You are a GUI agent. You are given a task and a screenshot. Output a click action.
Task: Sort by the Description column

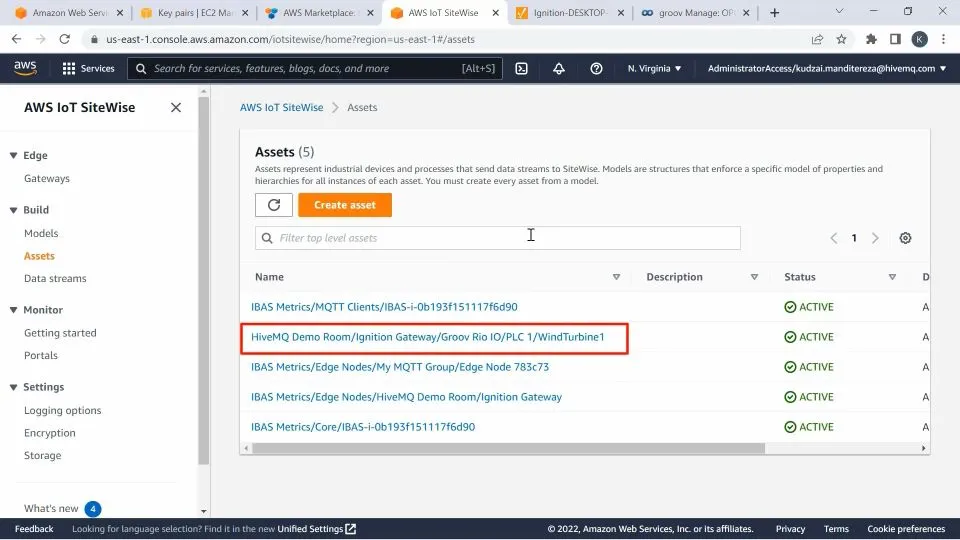coord(754,277)
